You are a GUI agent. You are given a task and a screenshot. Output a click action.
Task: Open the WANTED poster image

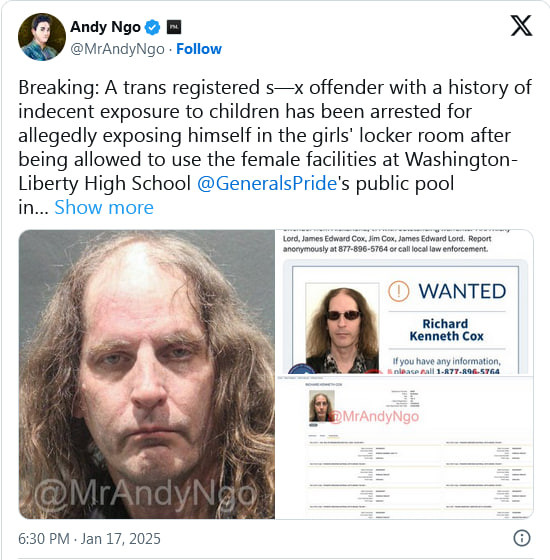point(405,302)
